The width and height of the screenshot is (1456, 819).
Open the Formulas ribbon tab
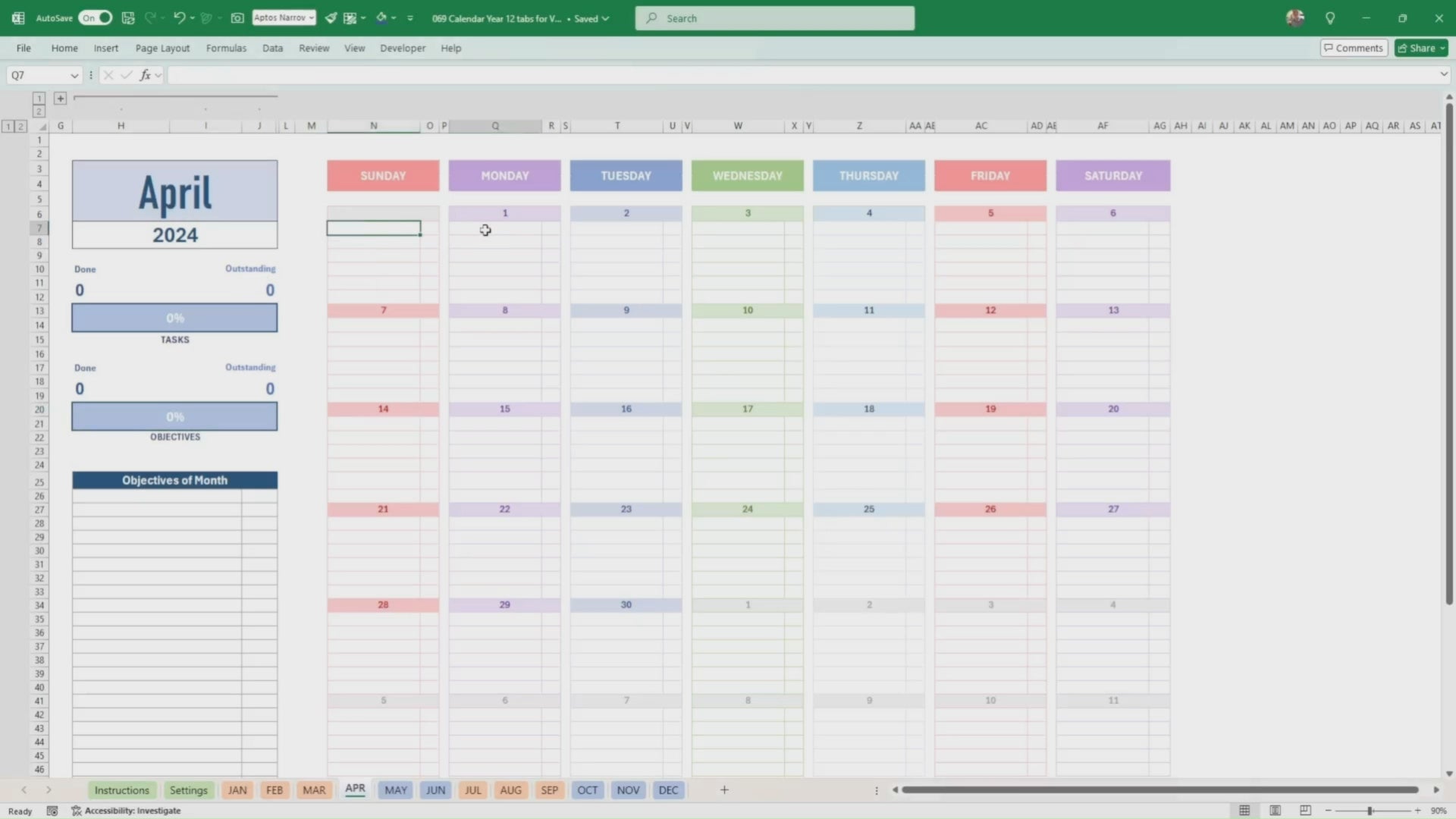coord(226,48)
